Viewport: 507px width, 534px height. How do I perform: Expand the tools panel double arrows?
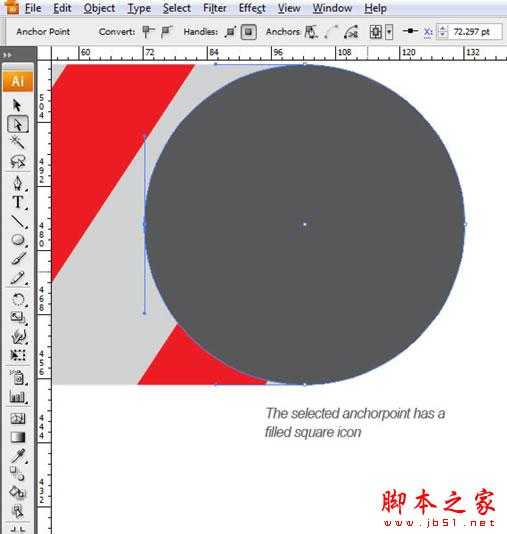[x=7, y=54]
